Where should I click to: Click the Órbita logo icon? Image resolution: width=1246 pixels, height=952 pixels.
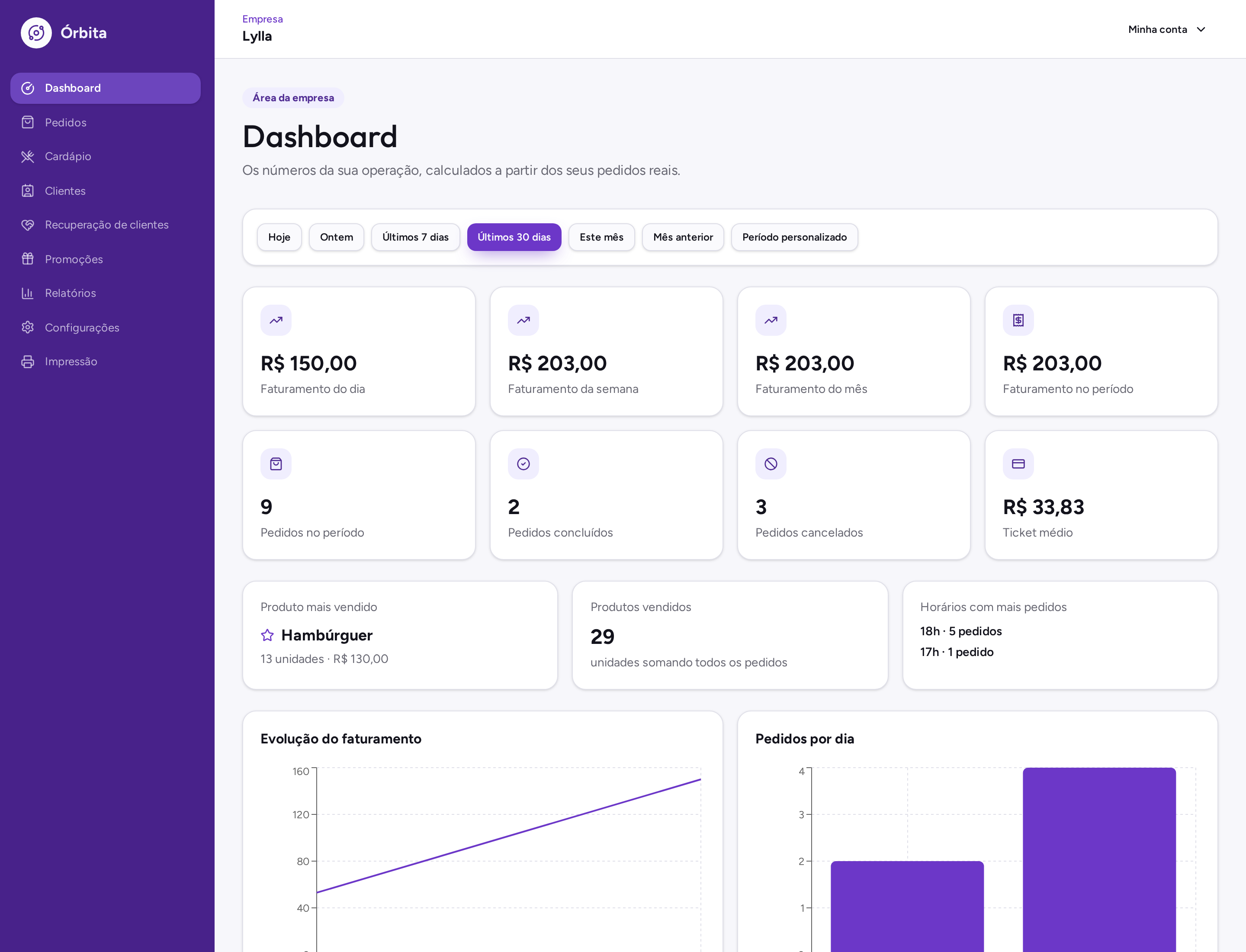coord(36,33)
